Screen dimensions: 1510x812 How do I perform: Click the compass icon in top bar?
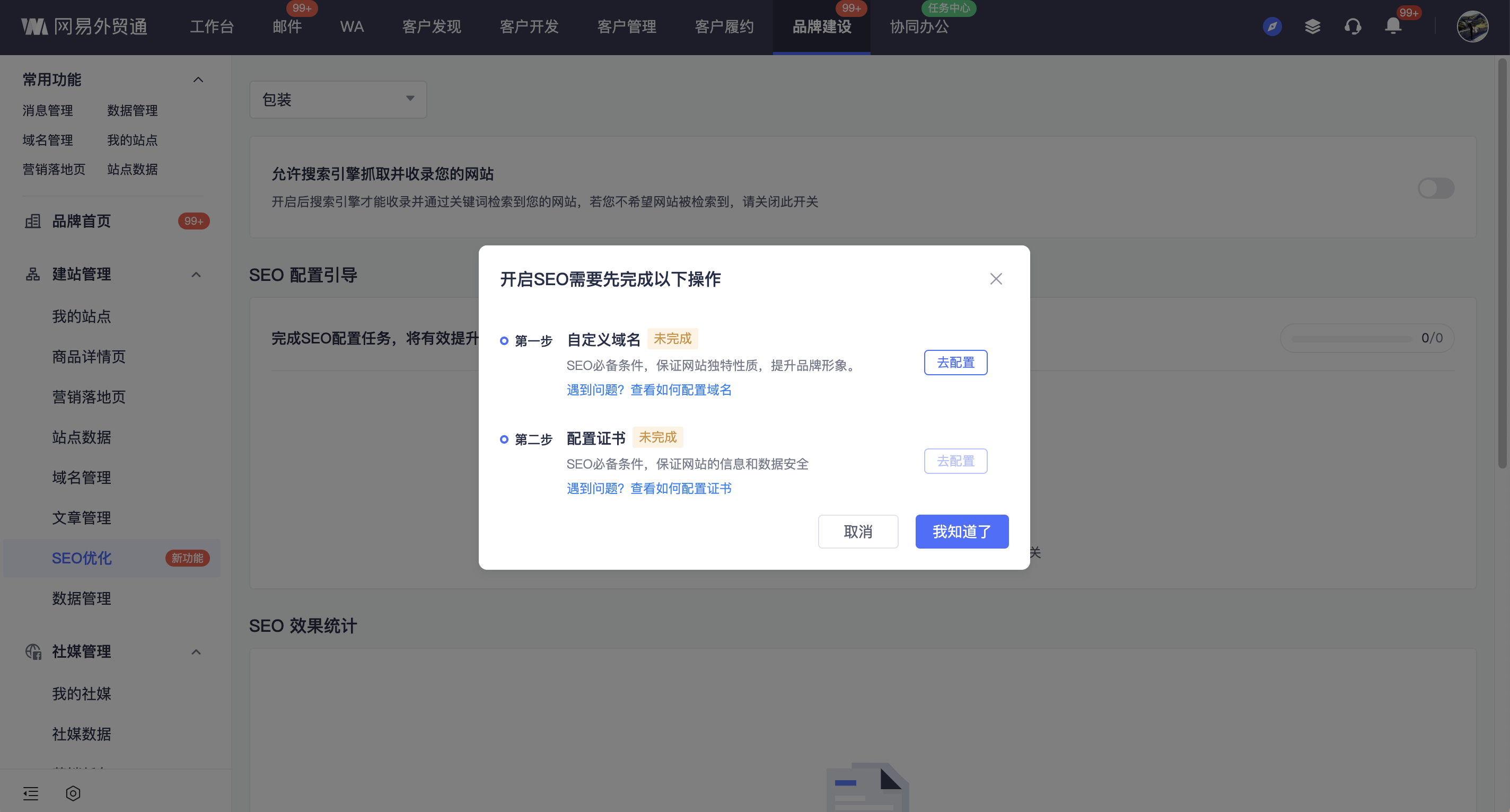(x=1271, y=27)
